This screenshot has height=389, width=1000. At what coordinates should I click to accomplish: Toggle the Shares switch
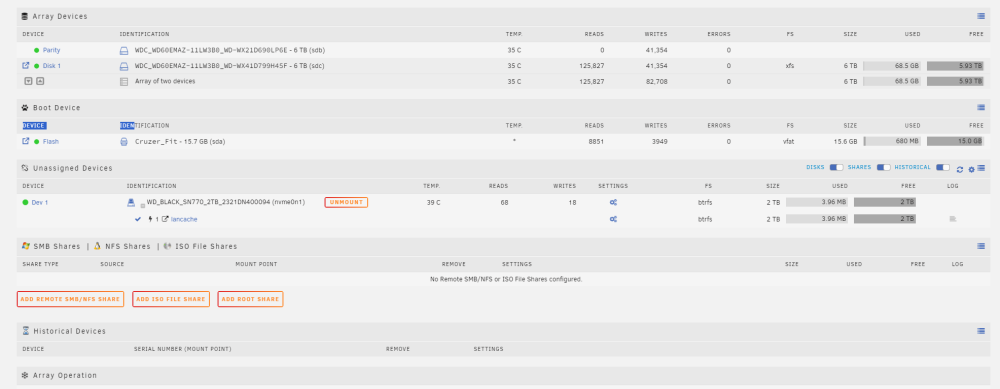tap(883, 167)
